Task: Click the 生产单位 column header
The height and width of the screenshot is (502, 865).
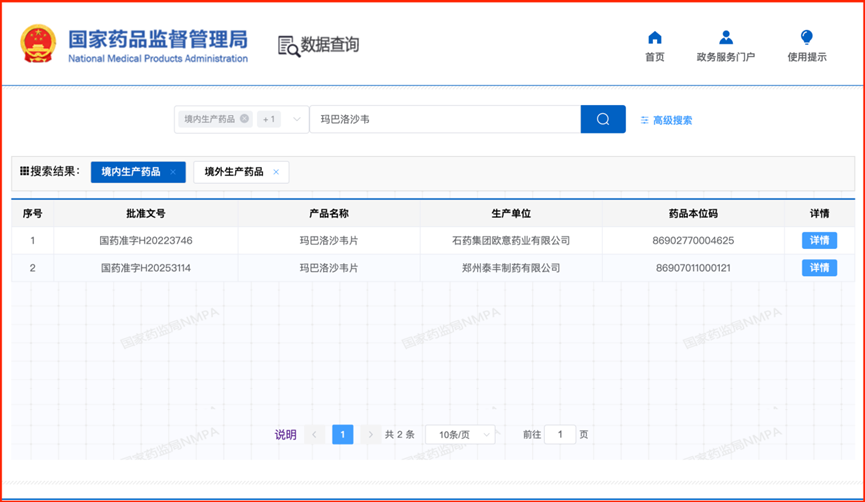Action: click(511, 213)
